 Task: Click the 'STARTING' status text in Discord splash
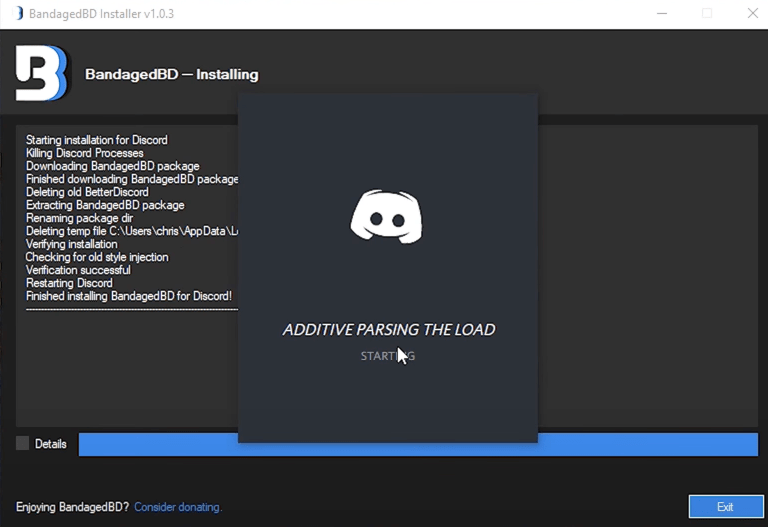388,356
